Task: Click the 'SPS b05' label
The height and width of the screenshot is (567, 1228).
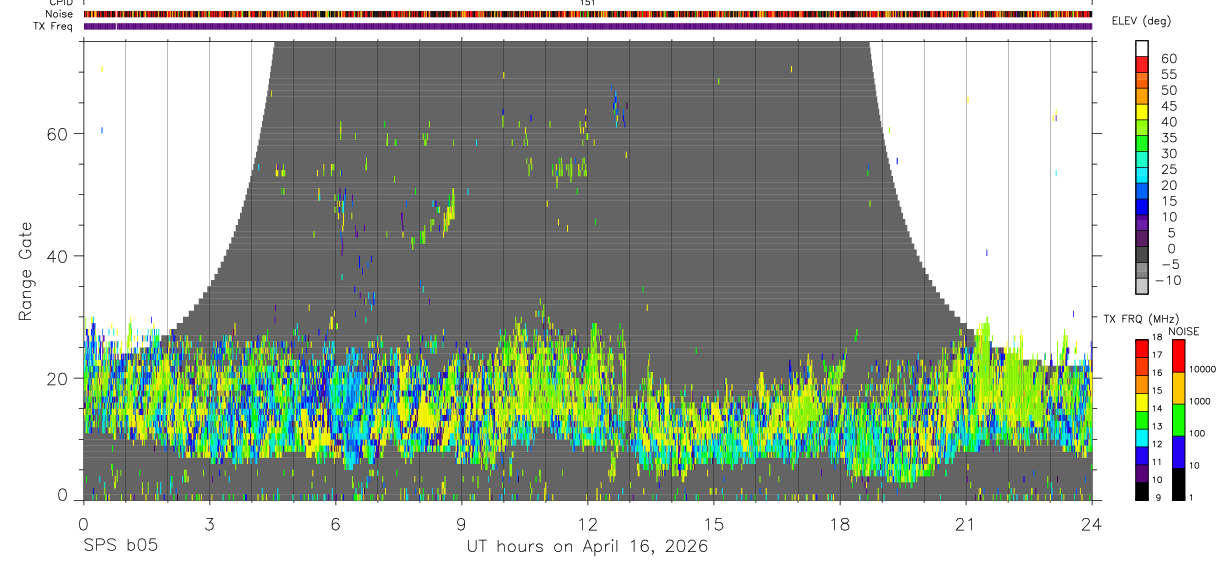Action: coord(120,546)
